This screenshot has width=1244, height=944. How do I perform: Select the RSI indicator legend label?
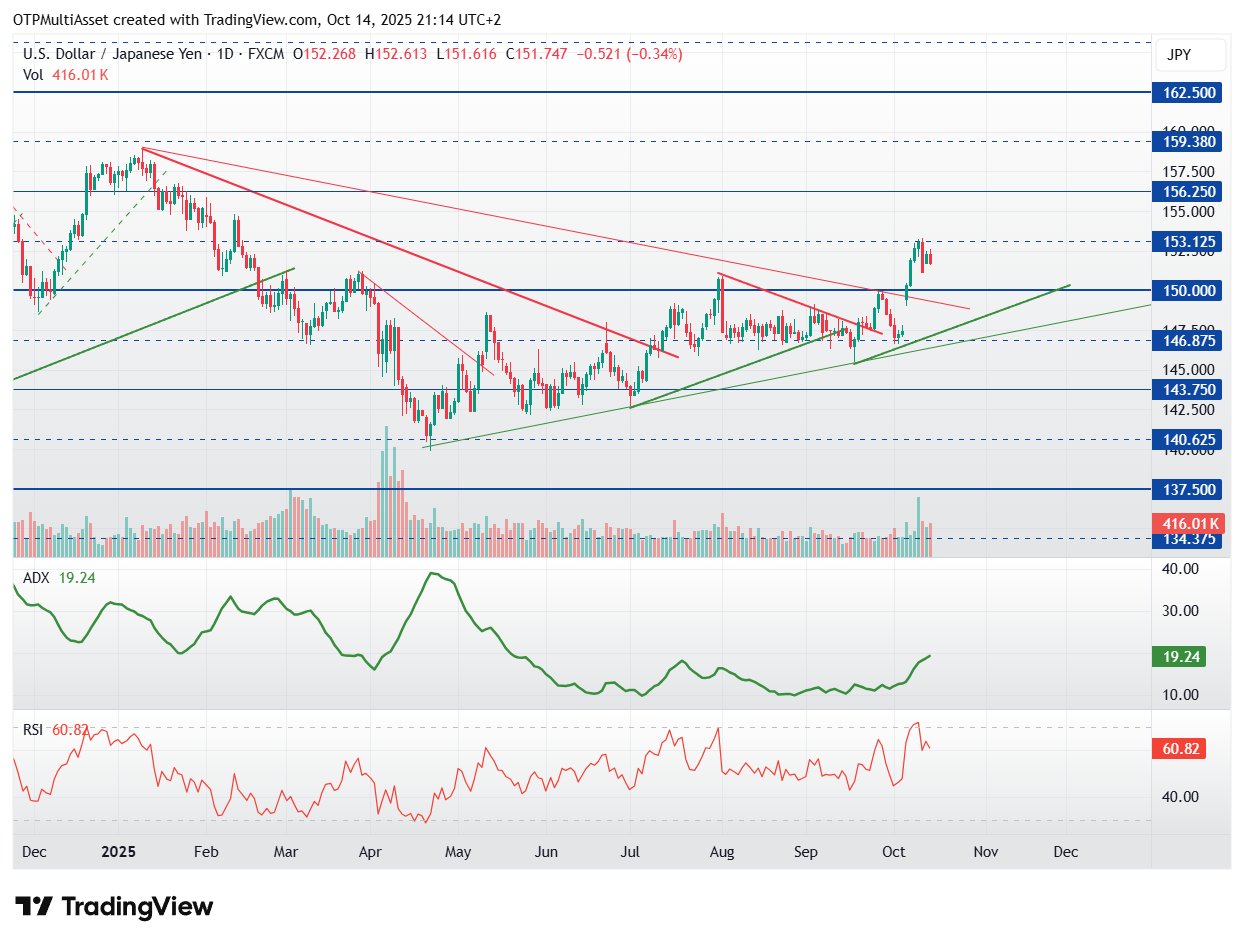33,730
